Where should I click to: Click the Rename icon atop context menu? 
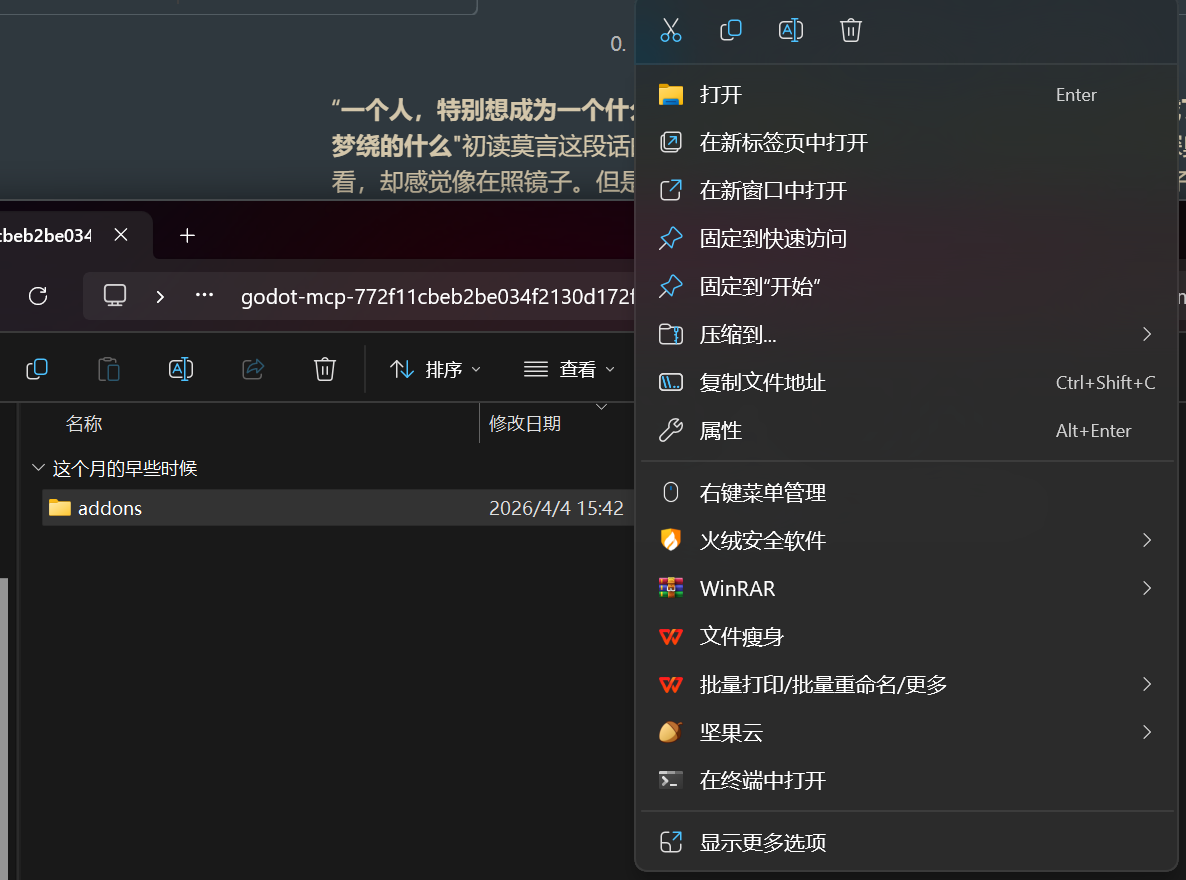tap(791, 30)
